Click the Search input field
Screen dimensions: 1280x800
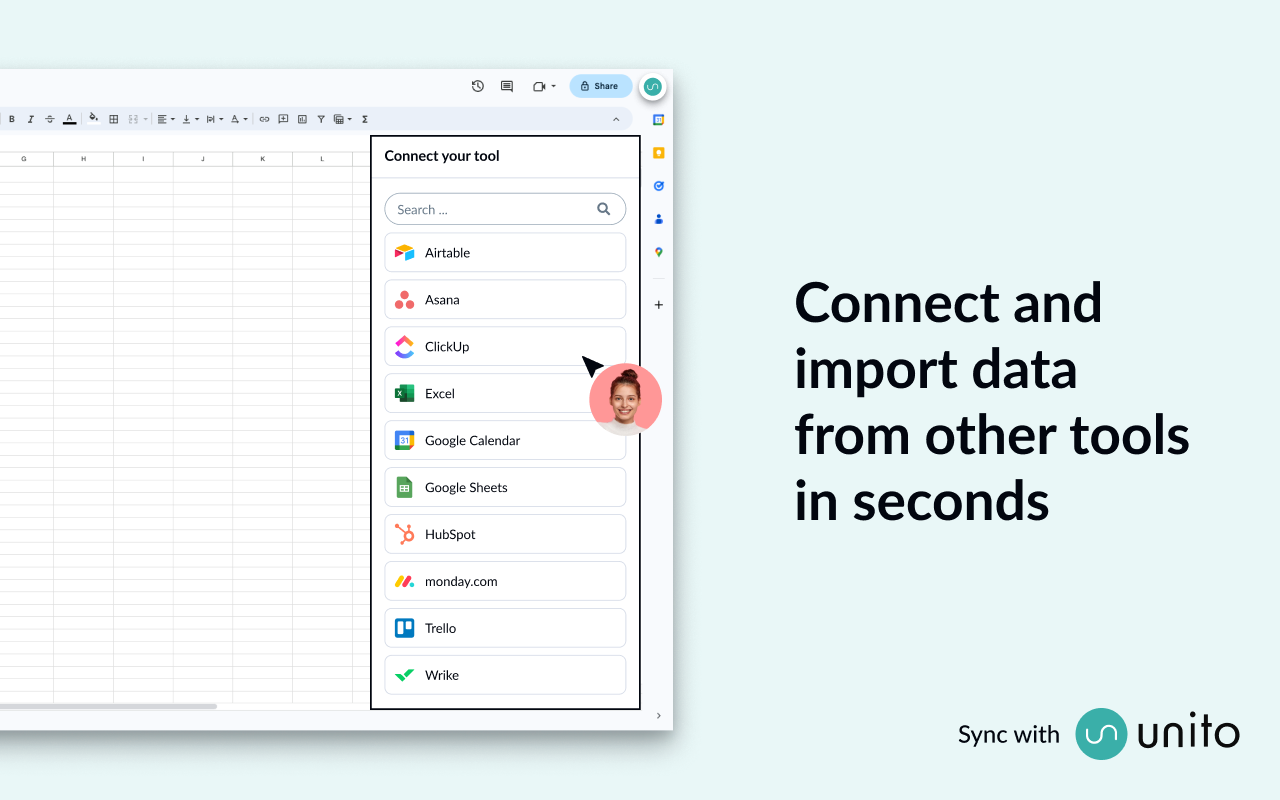[505, 209]
